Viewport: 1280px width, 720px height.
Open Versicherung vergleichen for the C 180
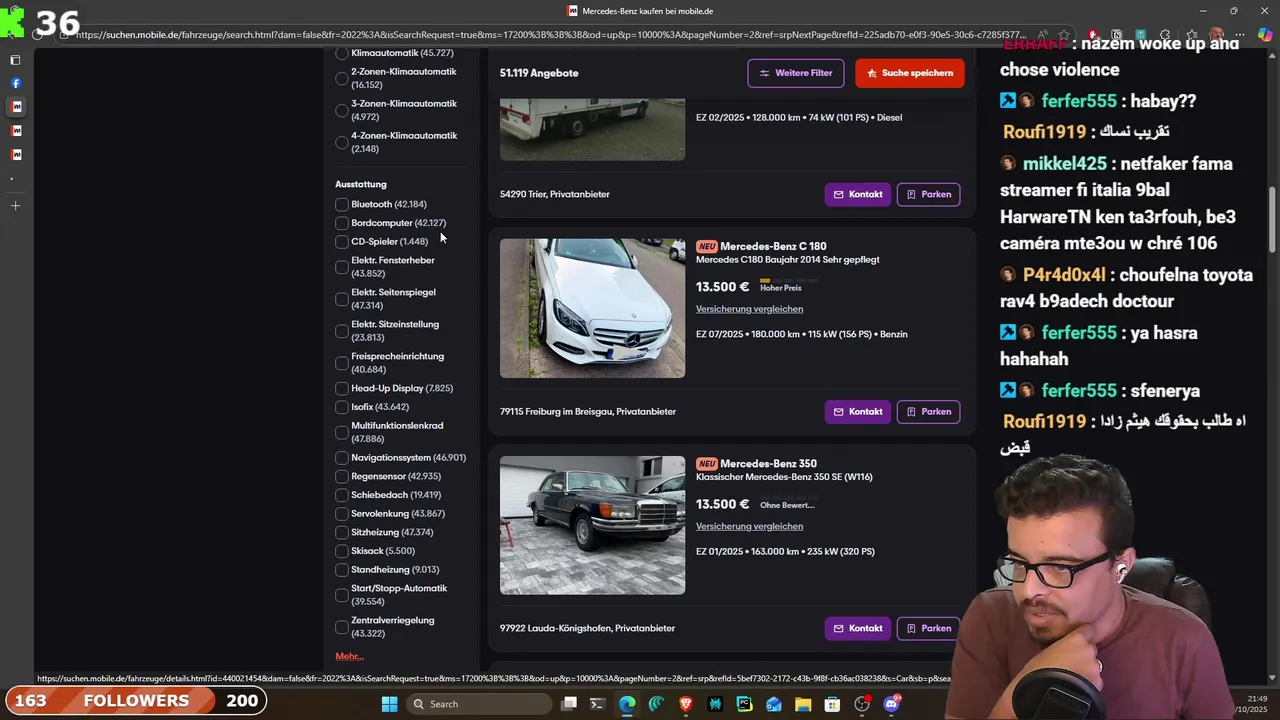(x=749, y=309)
